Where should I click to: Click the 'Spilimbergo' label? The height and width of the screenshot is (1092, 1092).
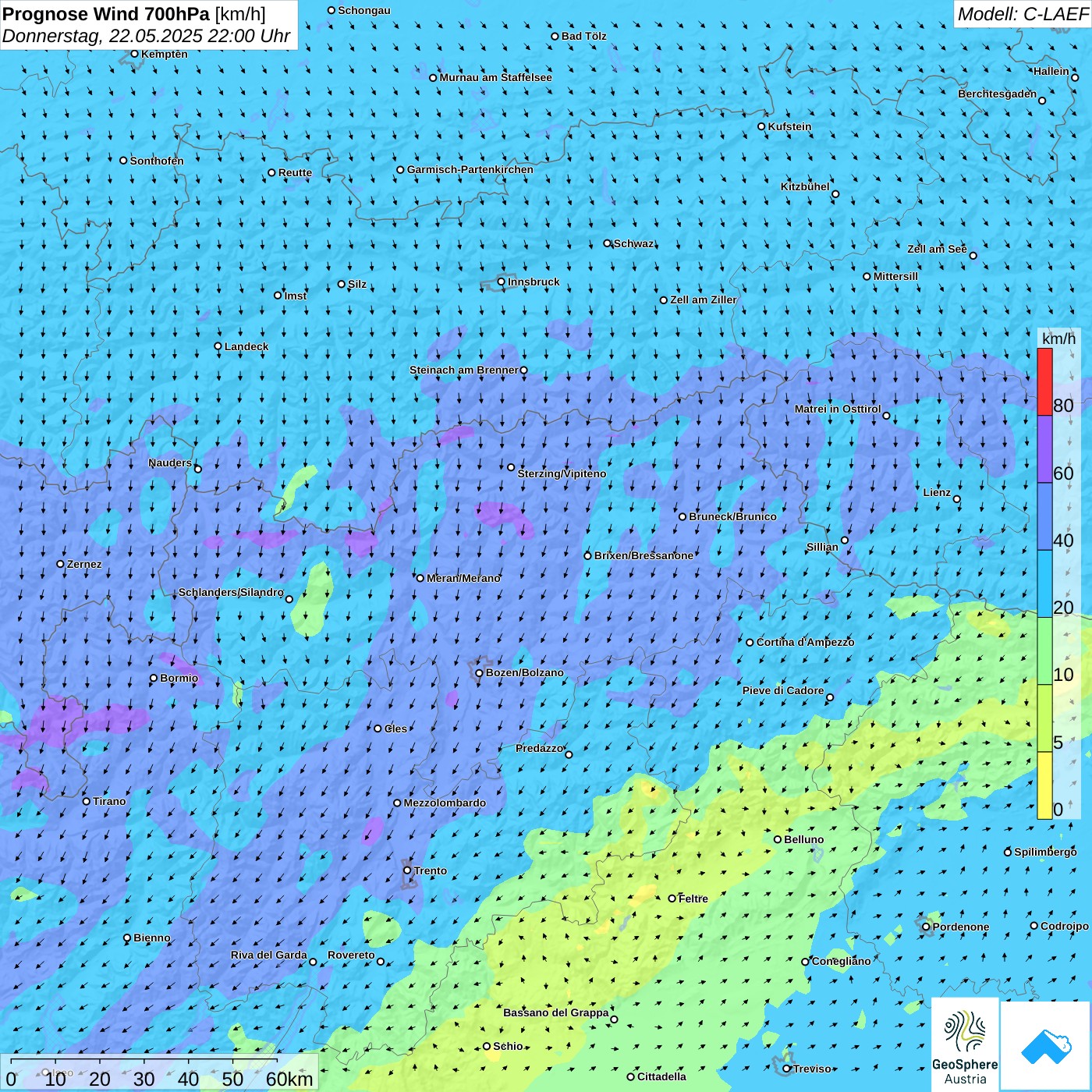pyautogui.click(x=1045, y=852)
